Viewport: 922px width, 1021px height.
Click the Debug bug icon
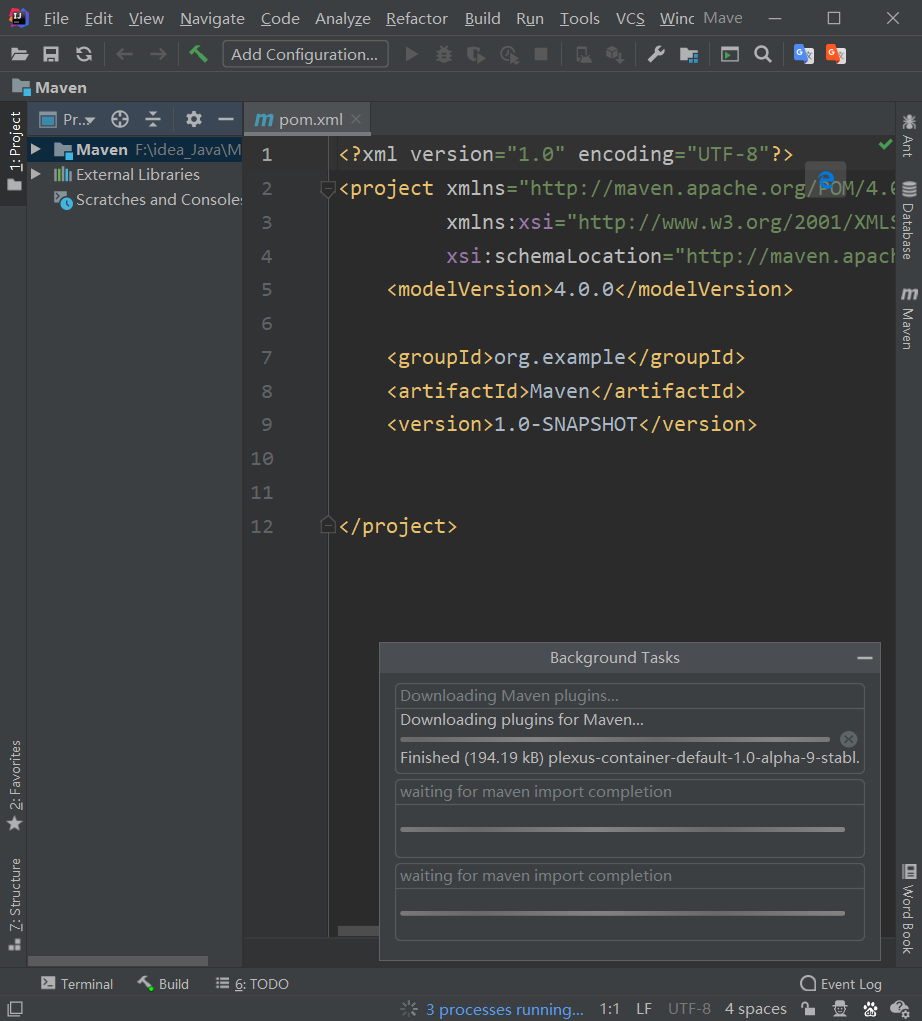(x=444, y=54)
